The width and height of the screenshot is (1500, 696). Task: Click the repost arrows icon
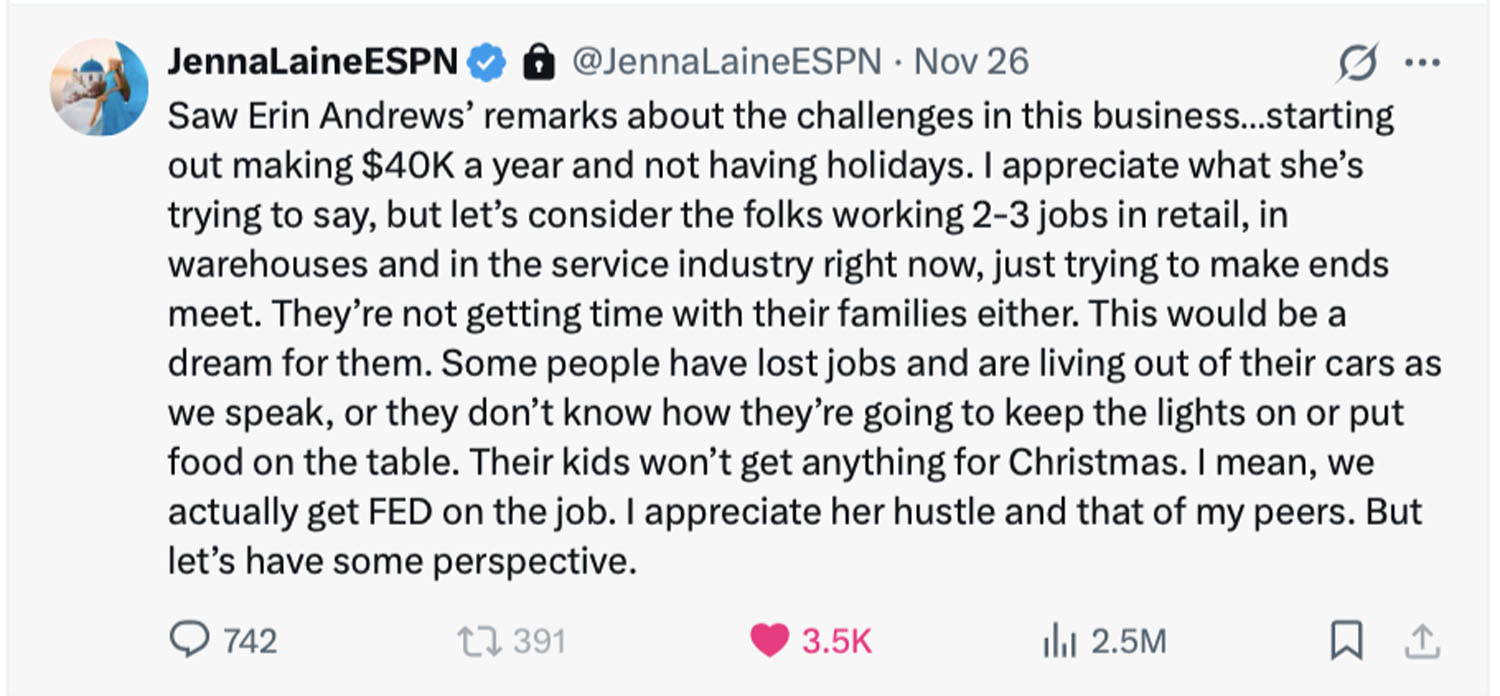click(x=476, y=641)
